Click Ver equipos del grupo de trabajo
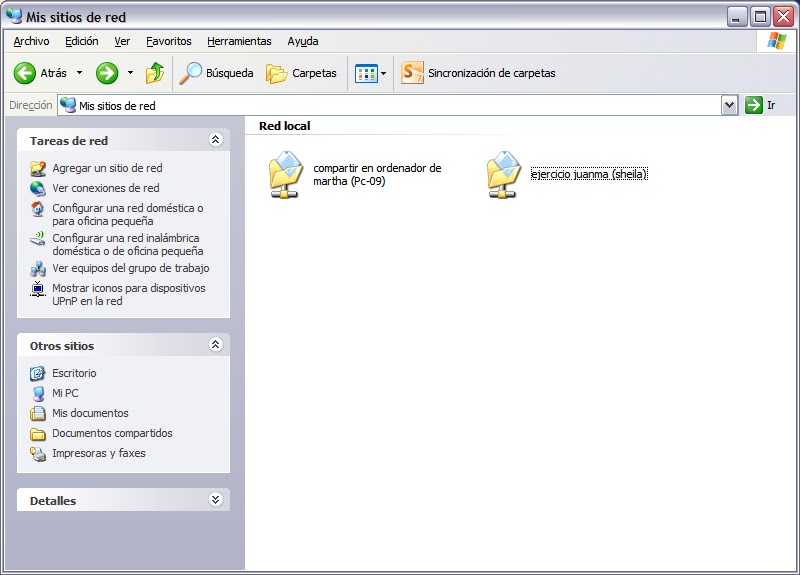800x575 pixels. click(131, 268)
